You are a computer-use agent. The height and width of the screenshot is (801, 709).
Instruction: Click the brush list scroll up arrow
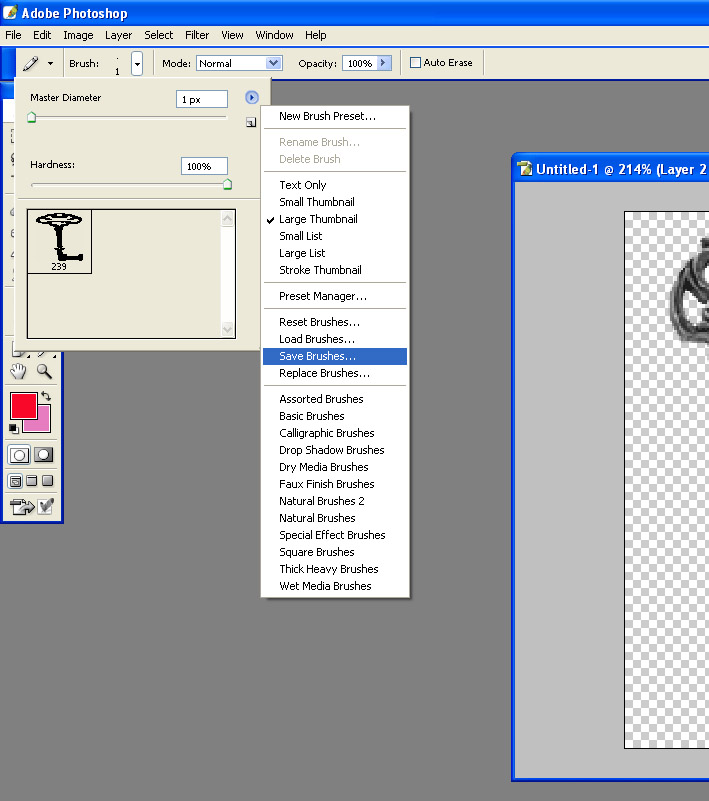point(227,219)
